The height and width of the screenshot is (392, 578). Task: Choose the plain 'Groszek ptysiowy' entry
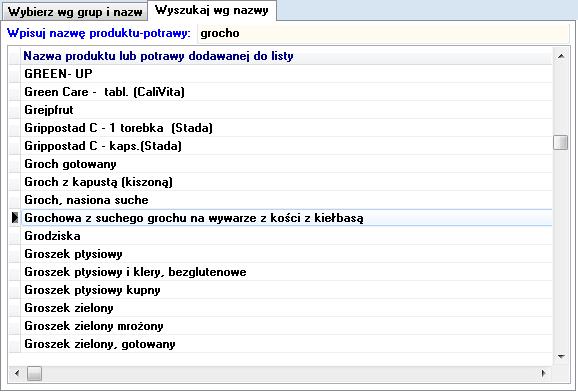pyautogui.click(x=287, y=254)
